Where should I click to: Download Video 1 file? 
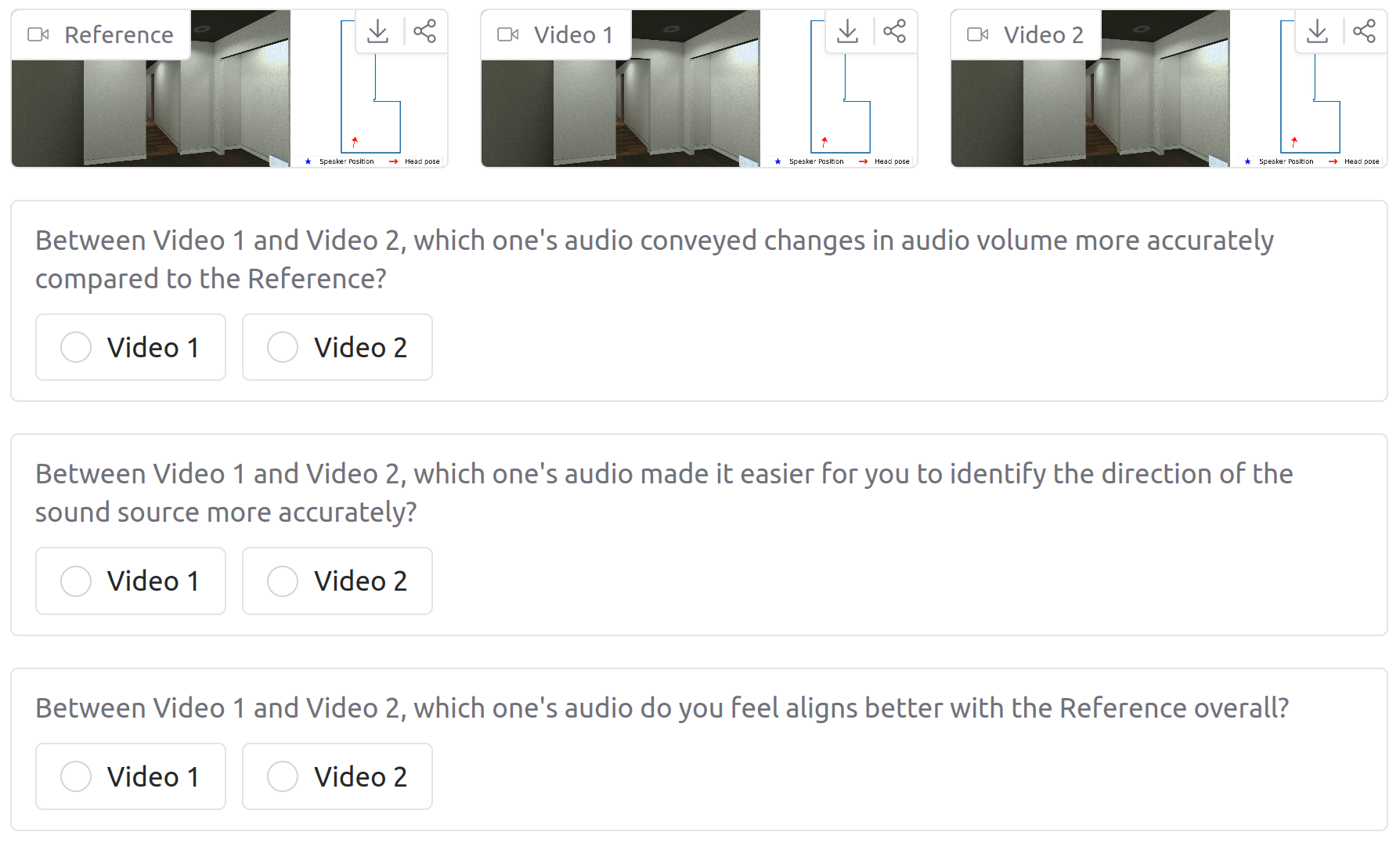(x=848, y=31)
